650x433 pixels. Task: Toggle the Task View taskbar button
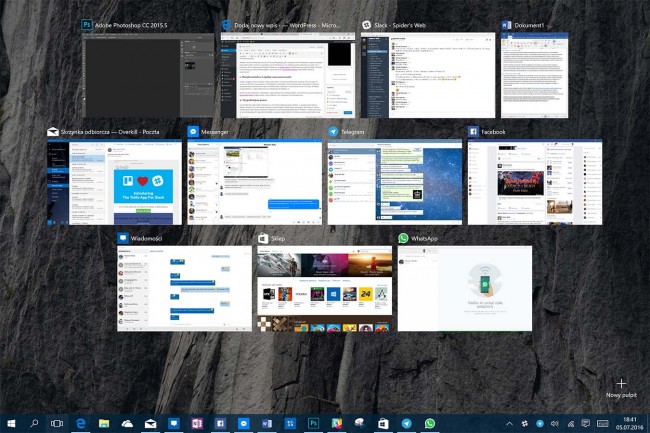point(57,423)
